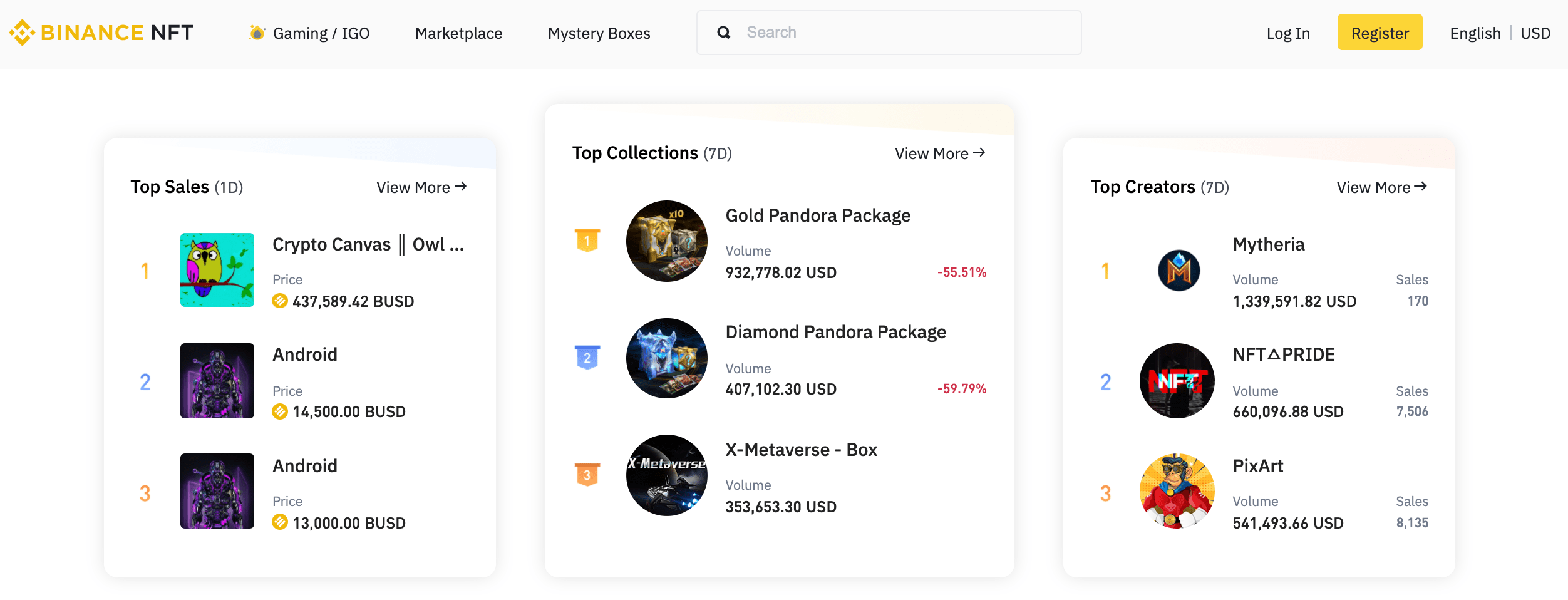Open the Gold Pandora Package title

[818, 215]
